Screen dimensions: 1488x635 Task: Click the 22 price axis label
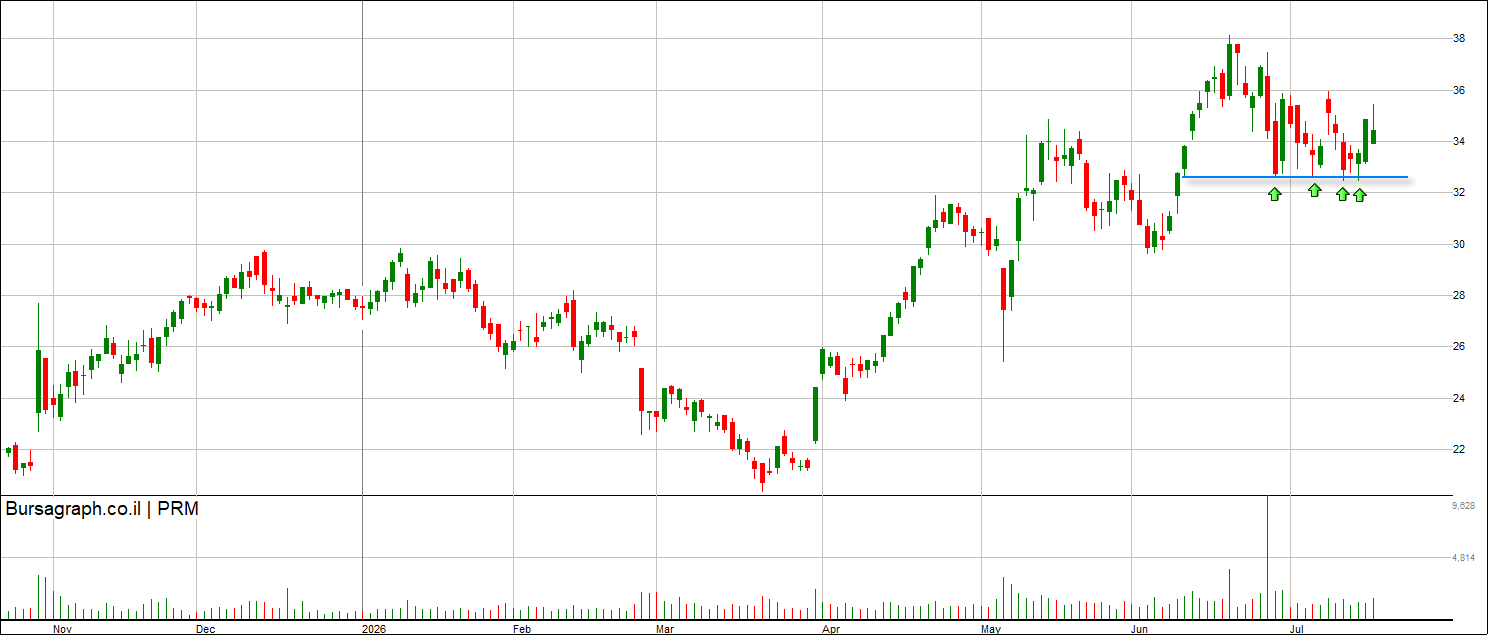click(x=1458, y=450)
